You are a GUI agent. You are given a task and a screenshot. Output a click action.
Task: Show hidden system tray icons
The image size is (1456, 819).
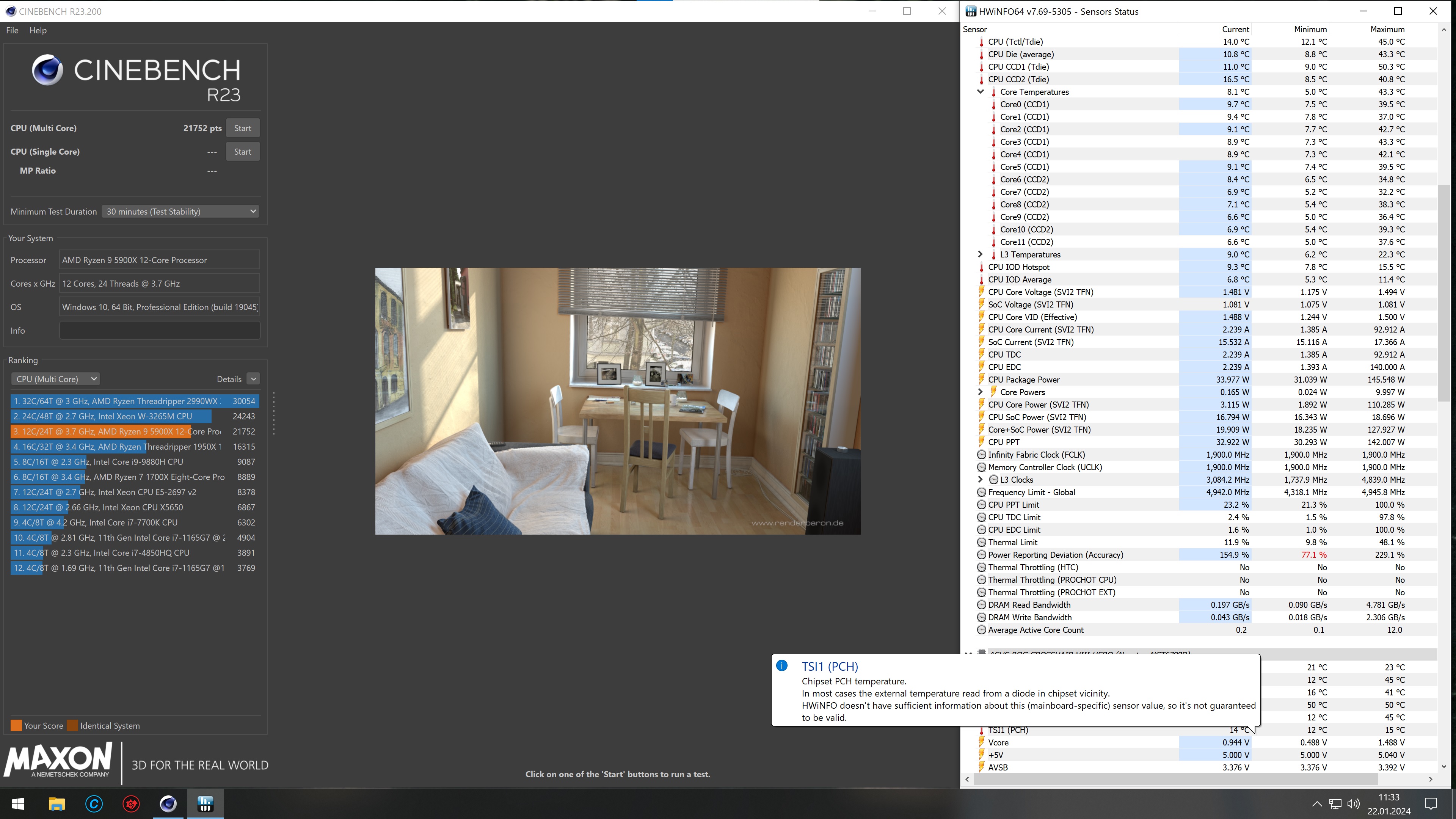tap(1316, 804)
